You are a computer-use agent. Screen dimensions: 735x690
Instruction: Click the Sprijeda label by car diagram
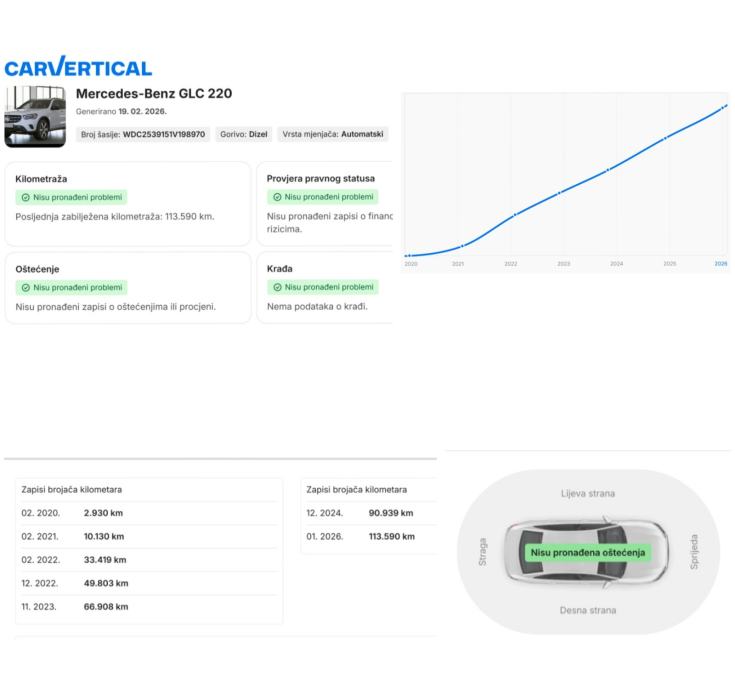click(694, 552)
